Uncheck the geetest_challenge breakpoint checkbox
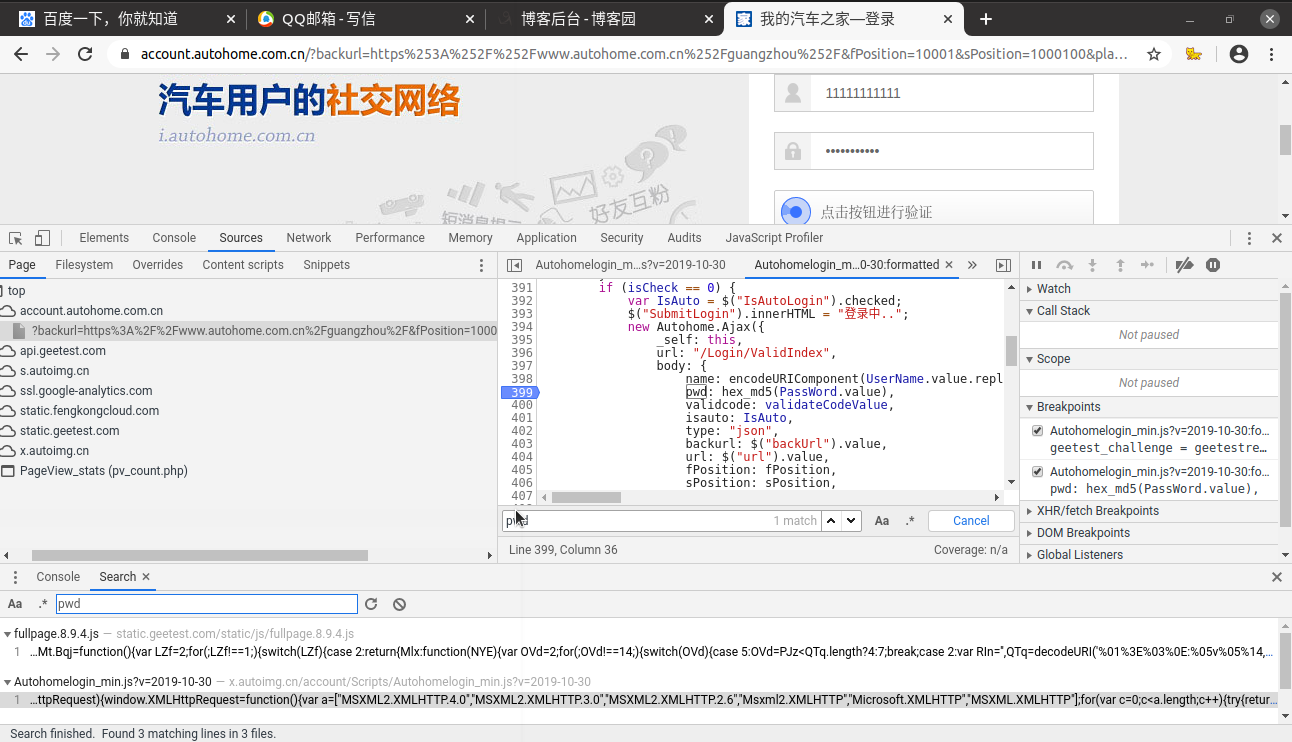 point(1037,431)
